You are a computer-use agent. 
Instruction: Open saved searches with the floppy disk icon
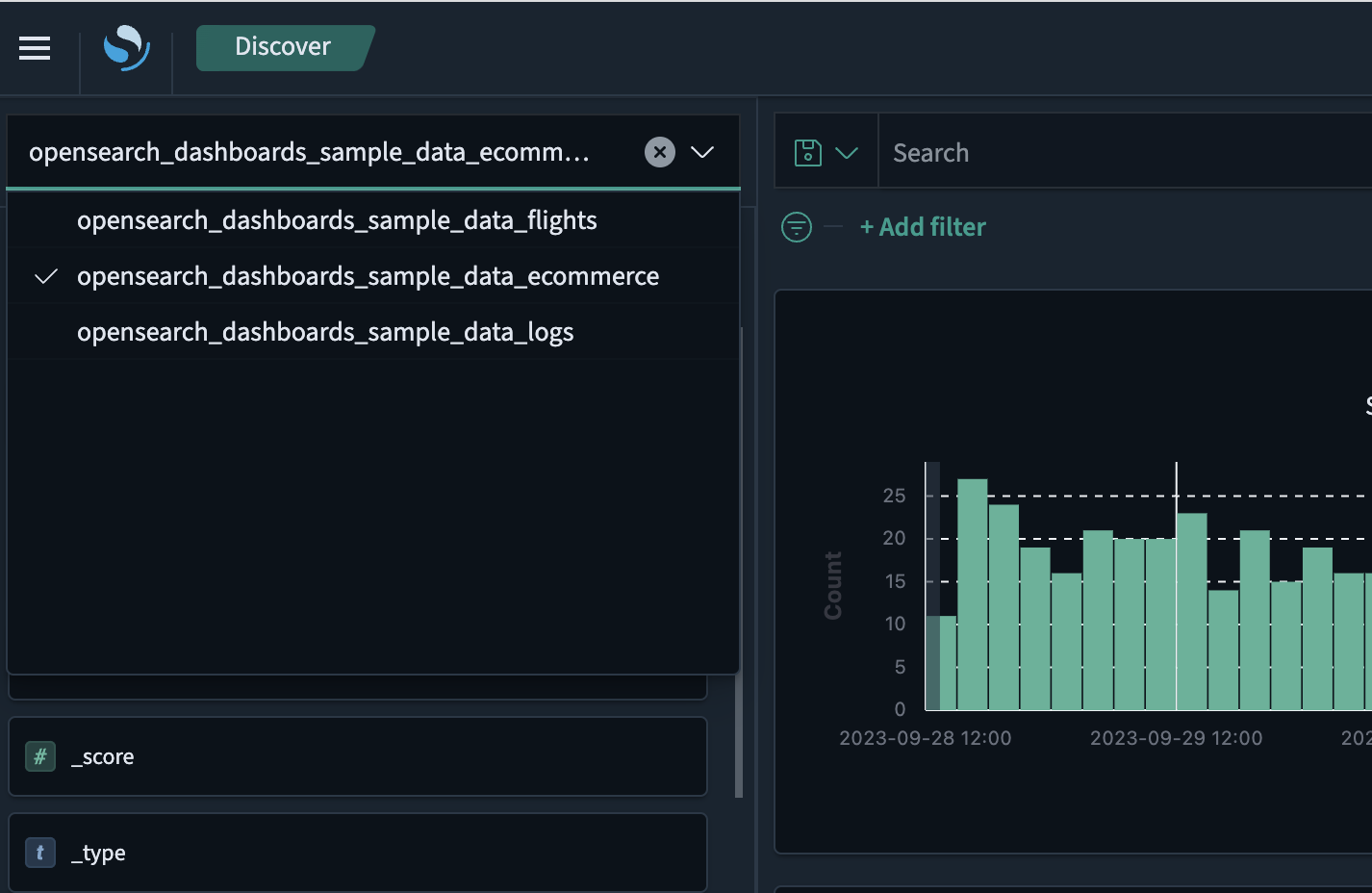[x=809, y=151]
